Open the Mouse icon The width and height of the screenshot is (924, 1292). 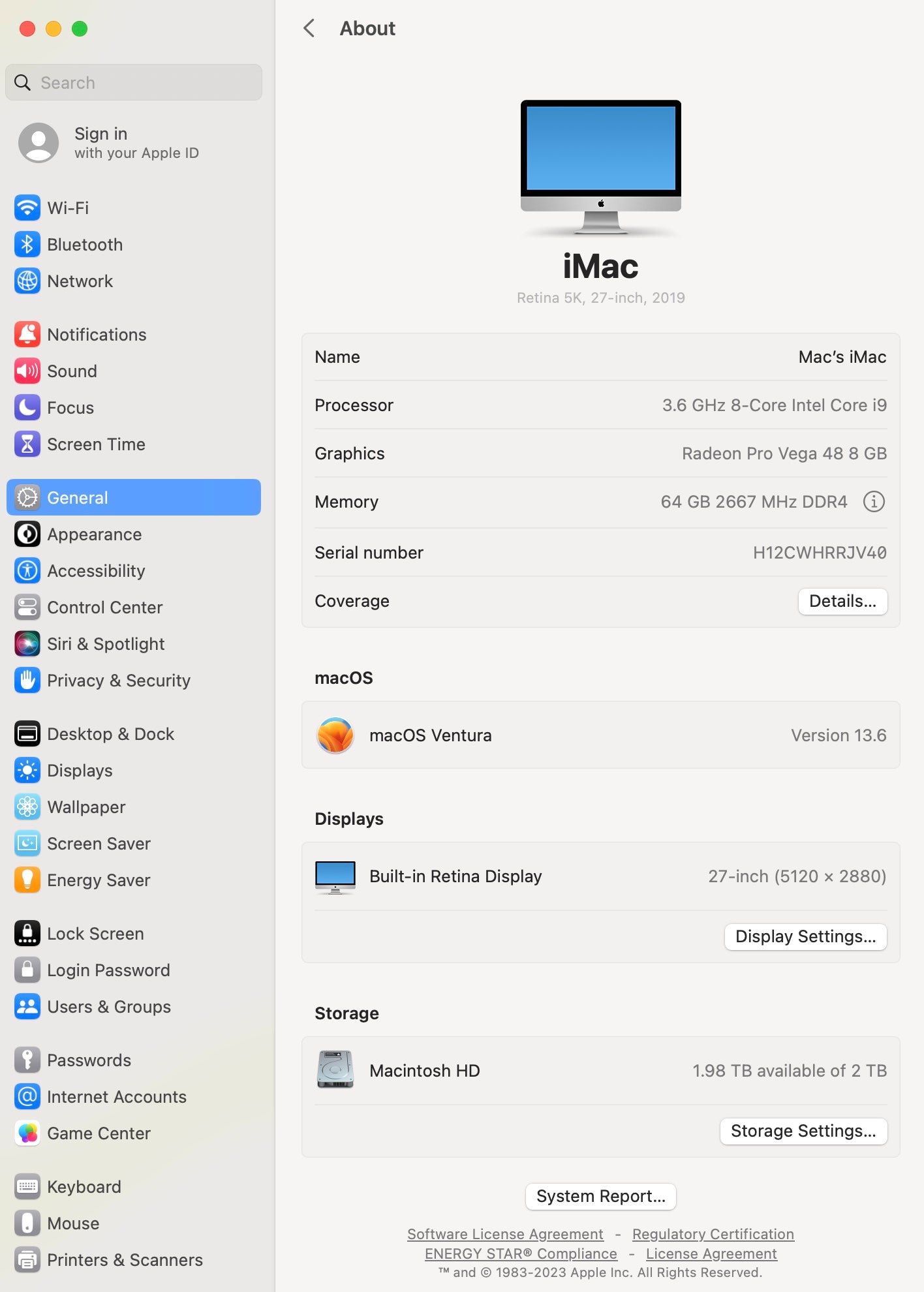pyautogui.click(x=27, y=1223)
